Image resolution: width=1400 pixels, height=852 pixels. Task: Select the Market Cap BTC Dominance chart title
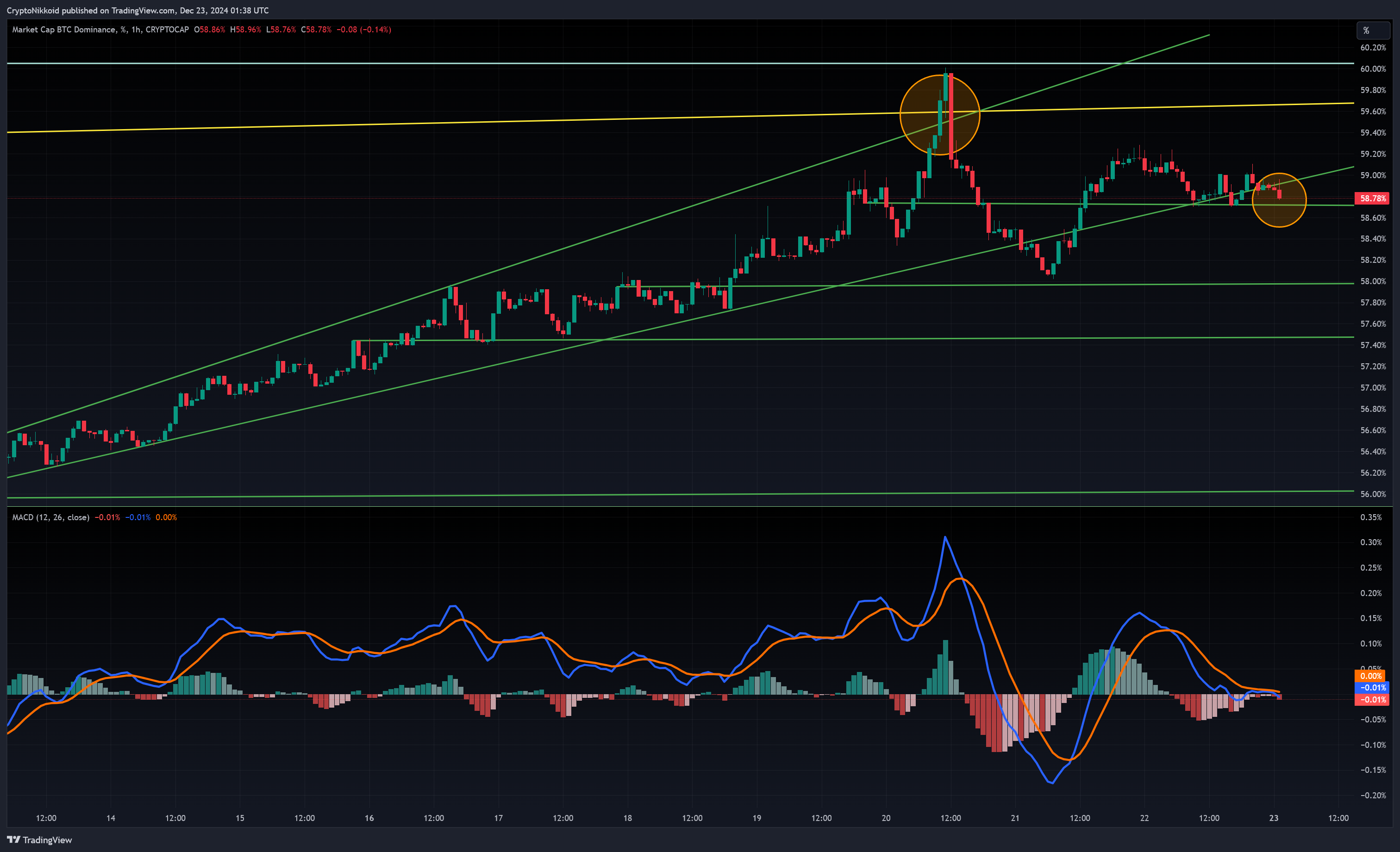[x=100, y=30]
